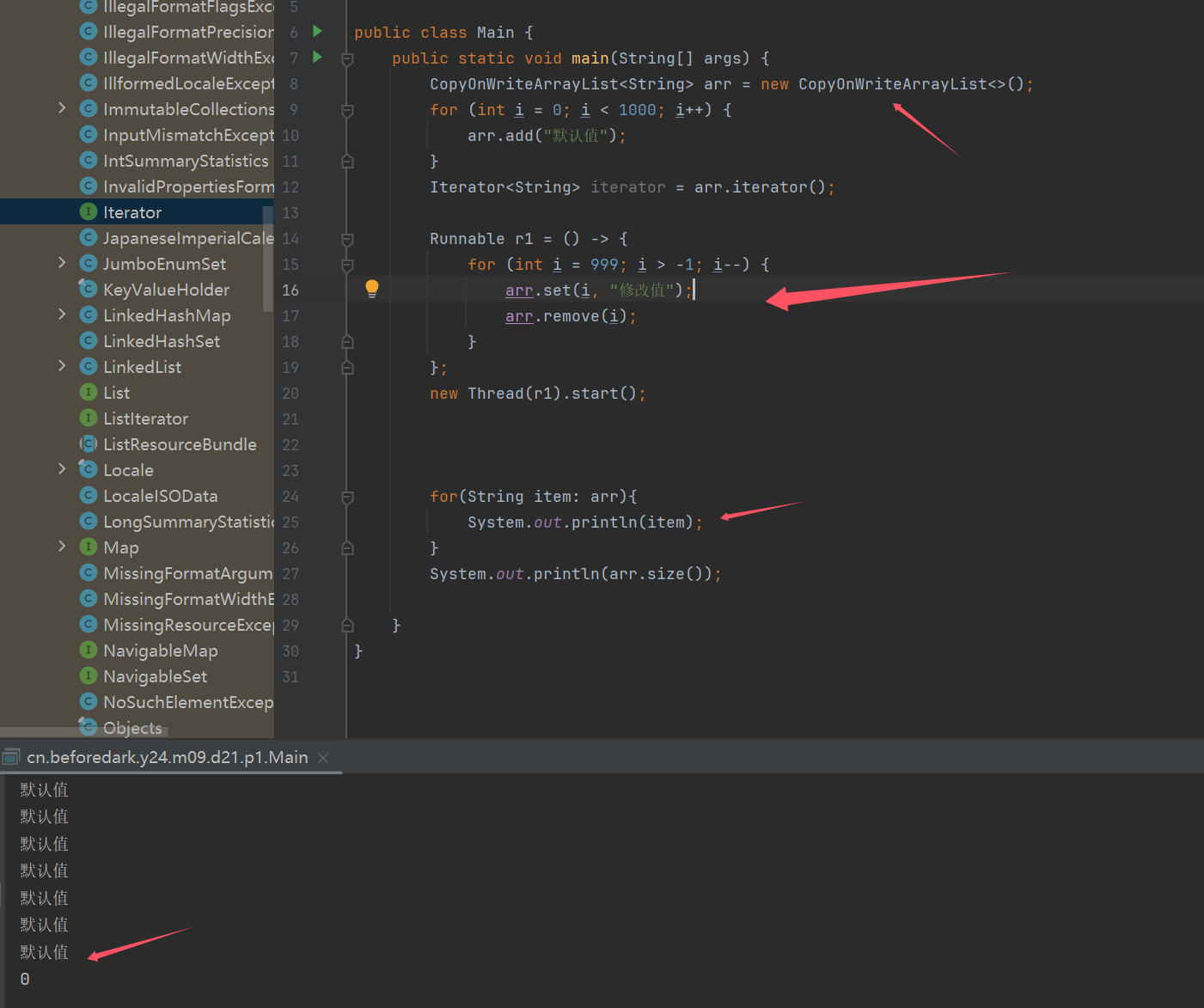Click new Thread(r1).start() code line
Image resolution: width=1204 pixels, height=1008 pixels.
coord(538,394)
